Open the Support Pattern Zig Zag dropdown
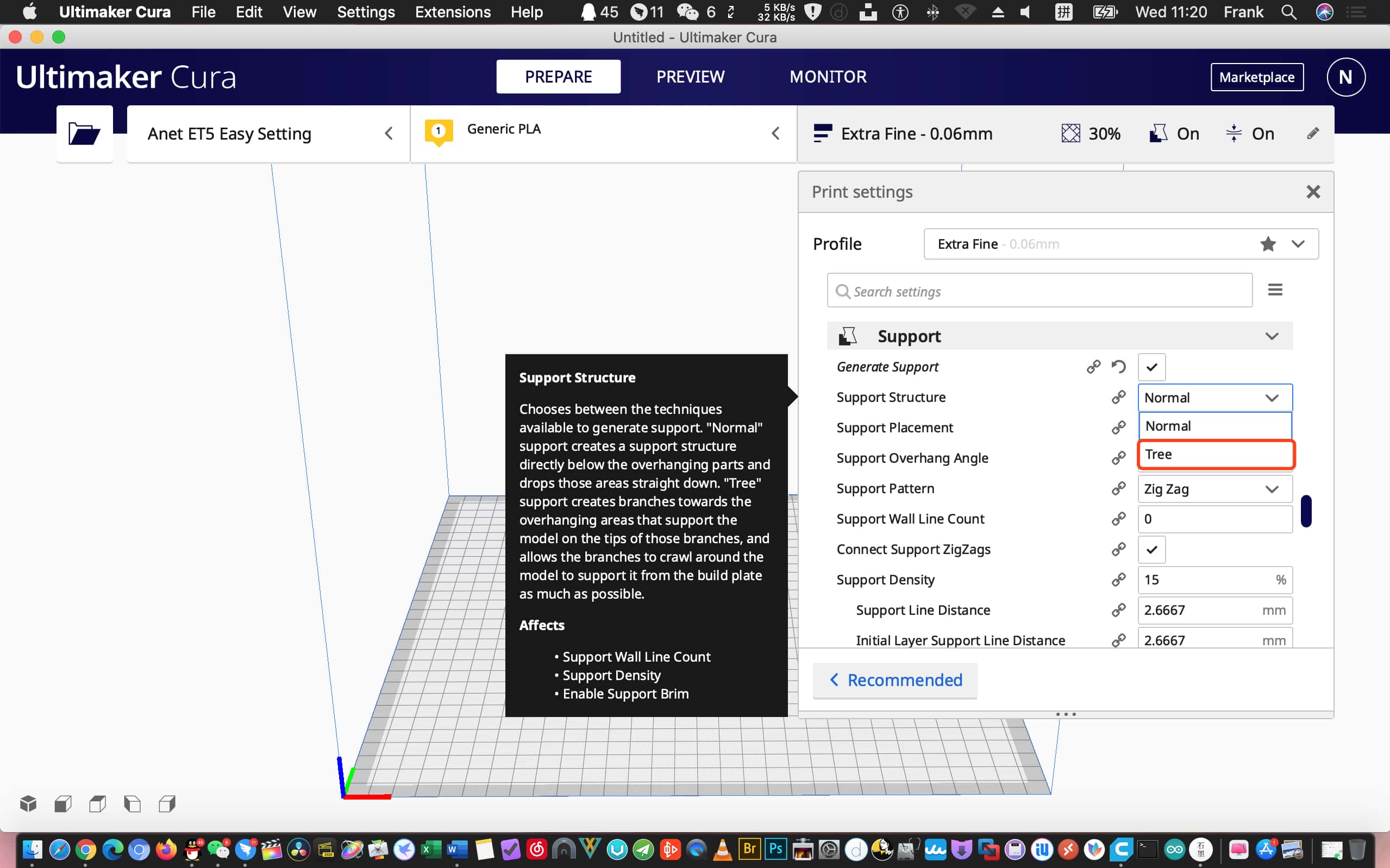1390x868 pixels. pyautogui.click(x=1215, y=489)
